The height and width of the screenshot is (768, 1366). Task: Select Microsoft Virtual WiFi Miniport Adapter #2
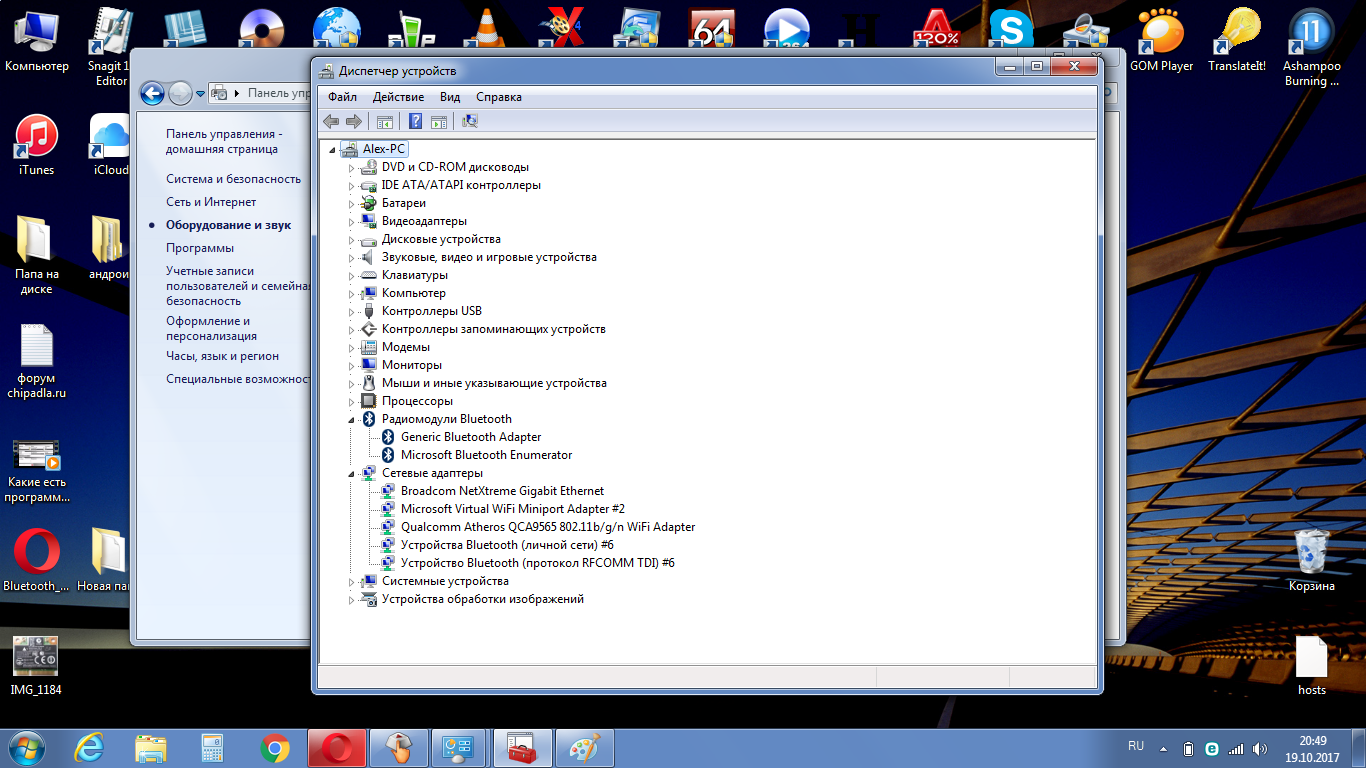513,509
